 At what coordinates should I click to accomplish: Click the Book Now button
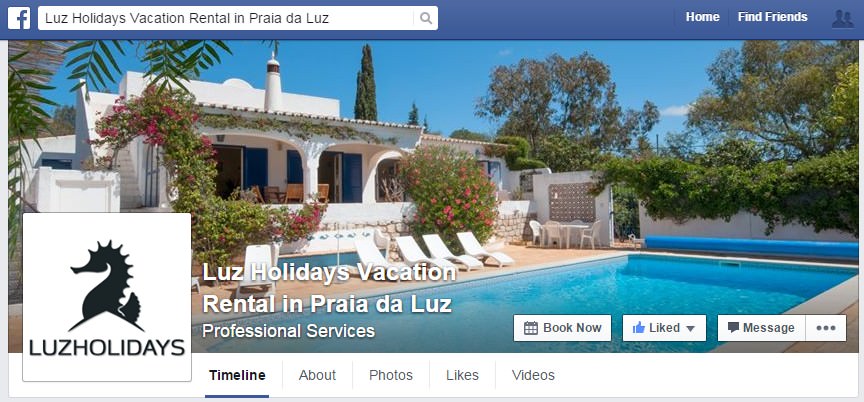562,328
